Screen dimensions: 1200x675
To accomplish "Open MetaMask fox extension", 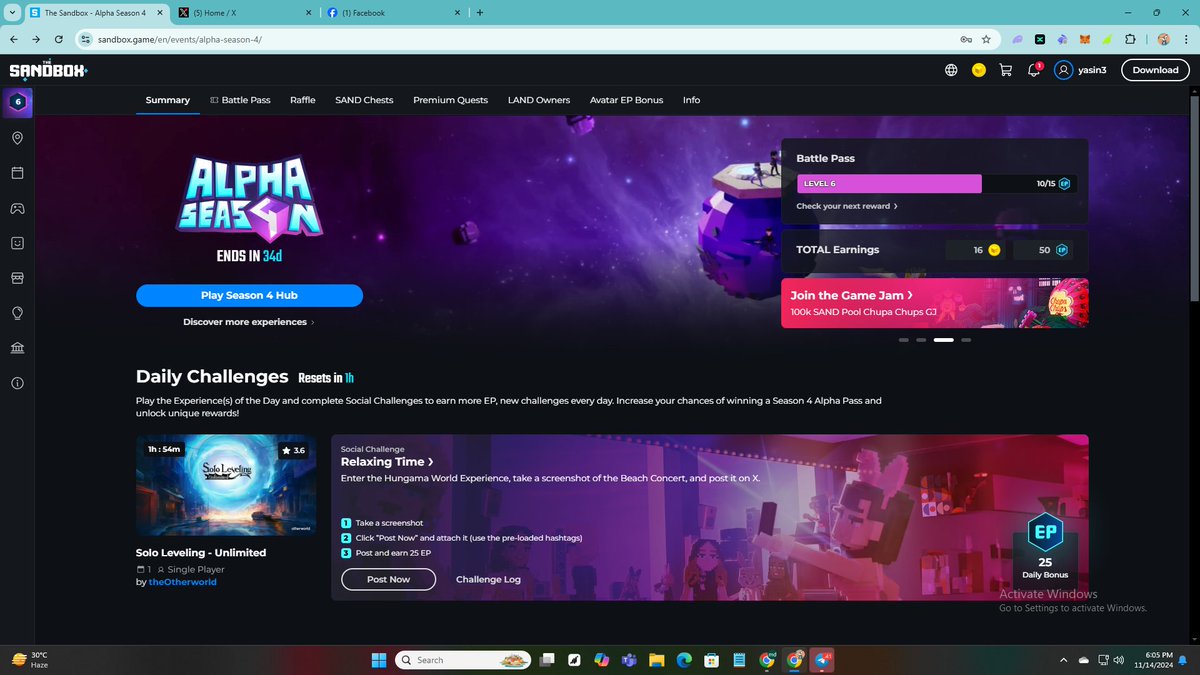I will click(1085, 39).
